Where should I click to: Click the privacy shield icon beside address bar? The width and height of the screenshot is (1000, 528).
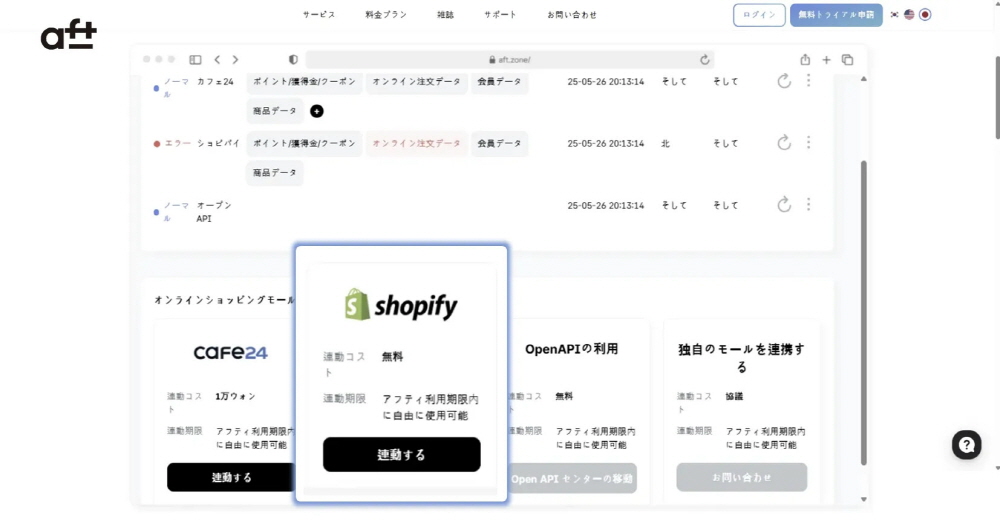click(293, 59)
